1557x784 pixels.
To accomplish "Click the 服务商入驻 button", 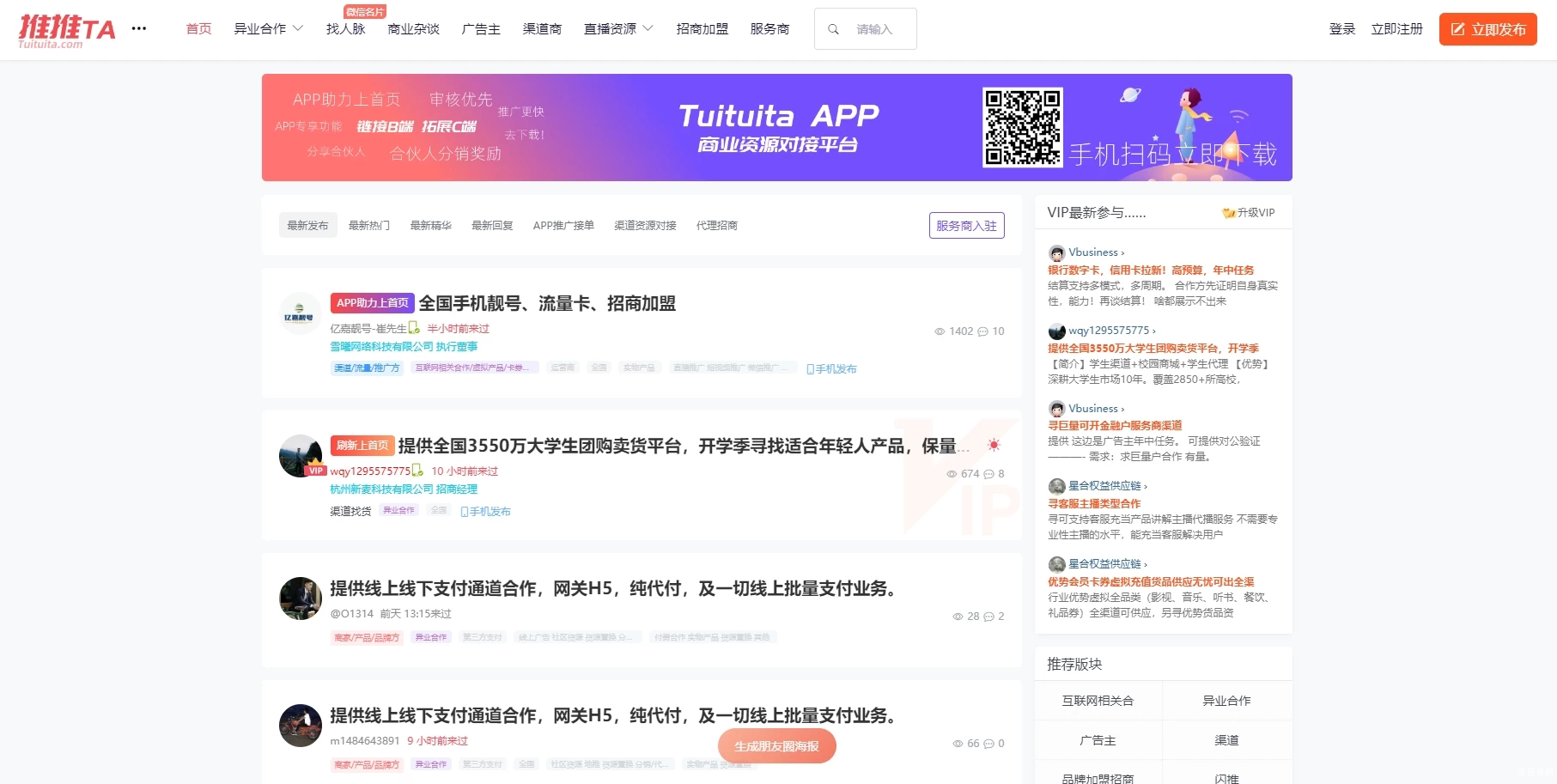I will (x=965, y=225).
